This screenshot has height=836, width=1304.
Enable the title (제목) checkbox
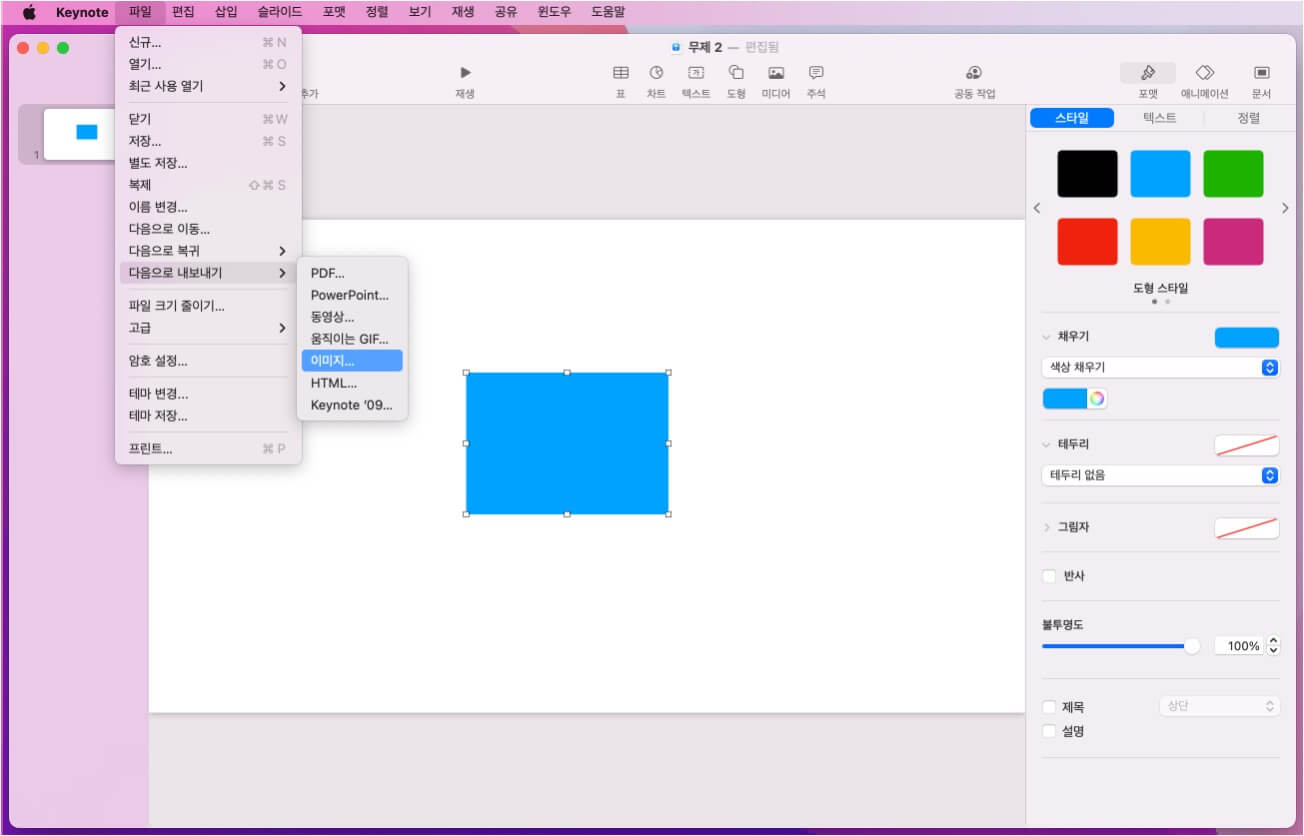click(1049, 707)
